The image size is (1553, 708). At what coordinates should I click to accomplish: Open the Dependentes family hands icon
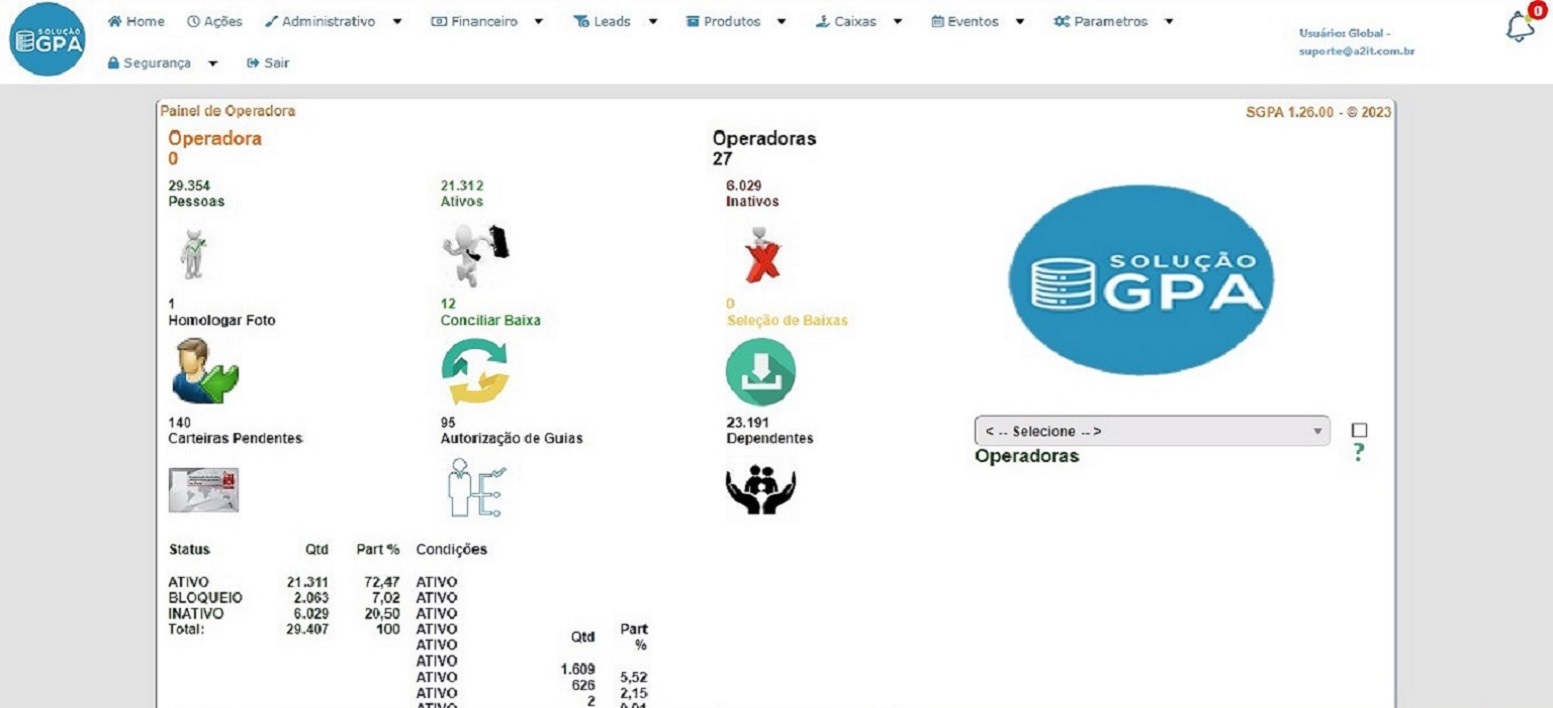[x=760, y=490]
